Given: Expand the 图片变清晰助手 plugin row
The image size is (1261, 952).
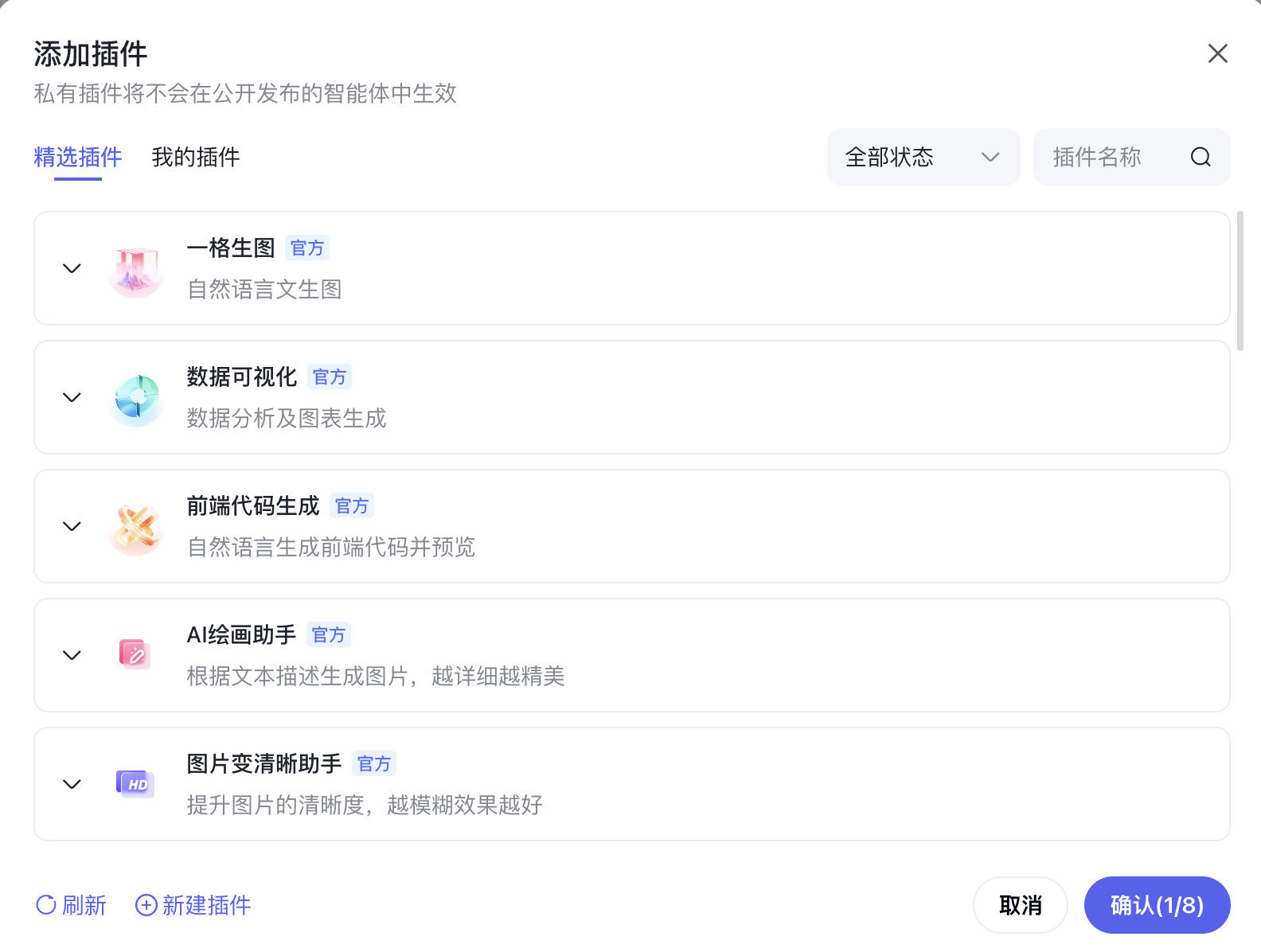Looking at the screenshot, I should [72, 784].
